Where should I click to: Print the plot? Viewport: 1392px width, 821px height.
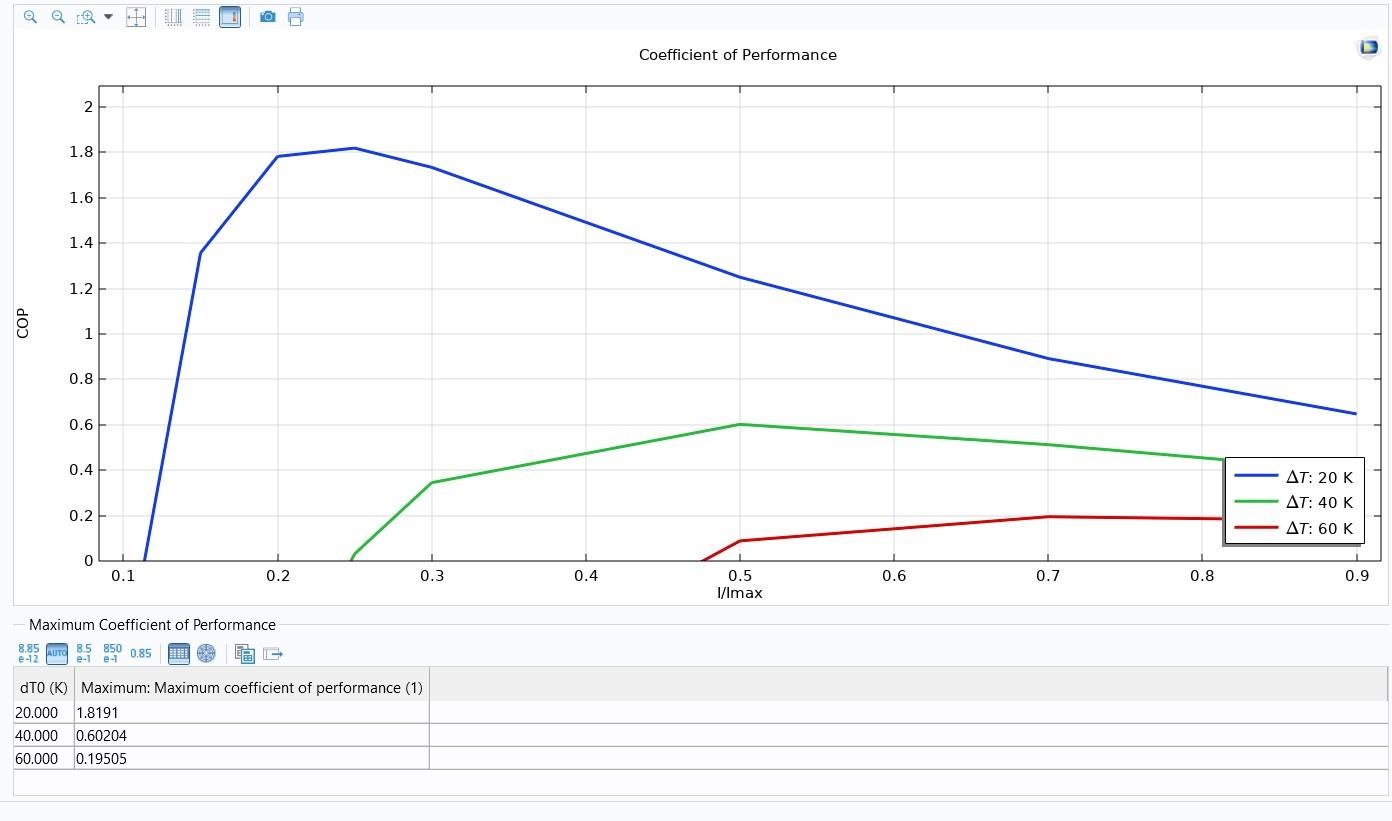click(295, 17)
